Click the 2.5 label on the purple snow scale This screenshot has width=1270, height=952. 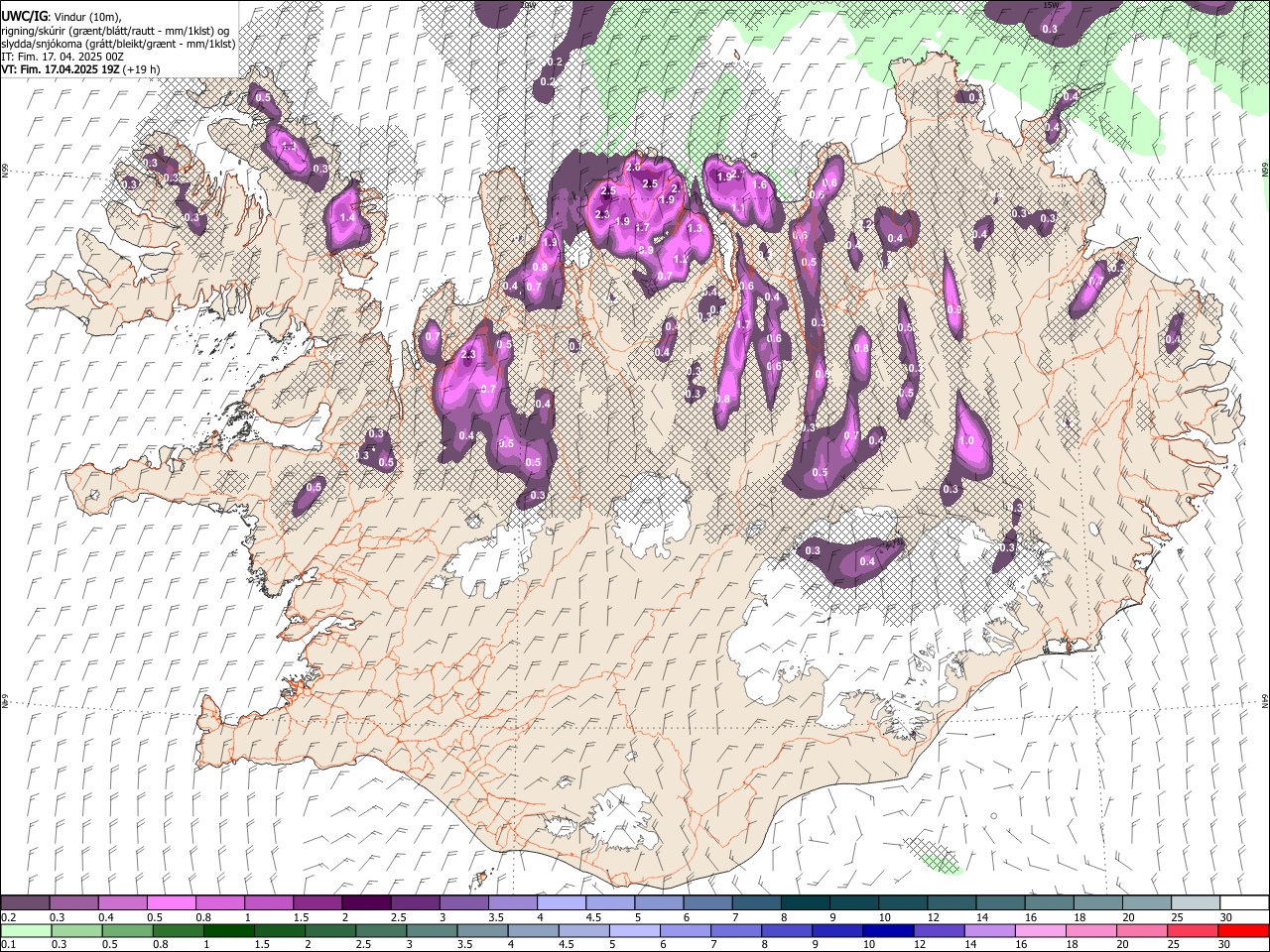[x=397, y=917]
